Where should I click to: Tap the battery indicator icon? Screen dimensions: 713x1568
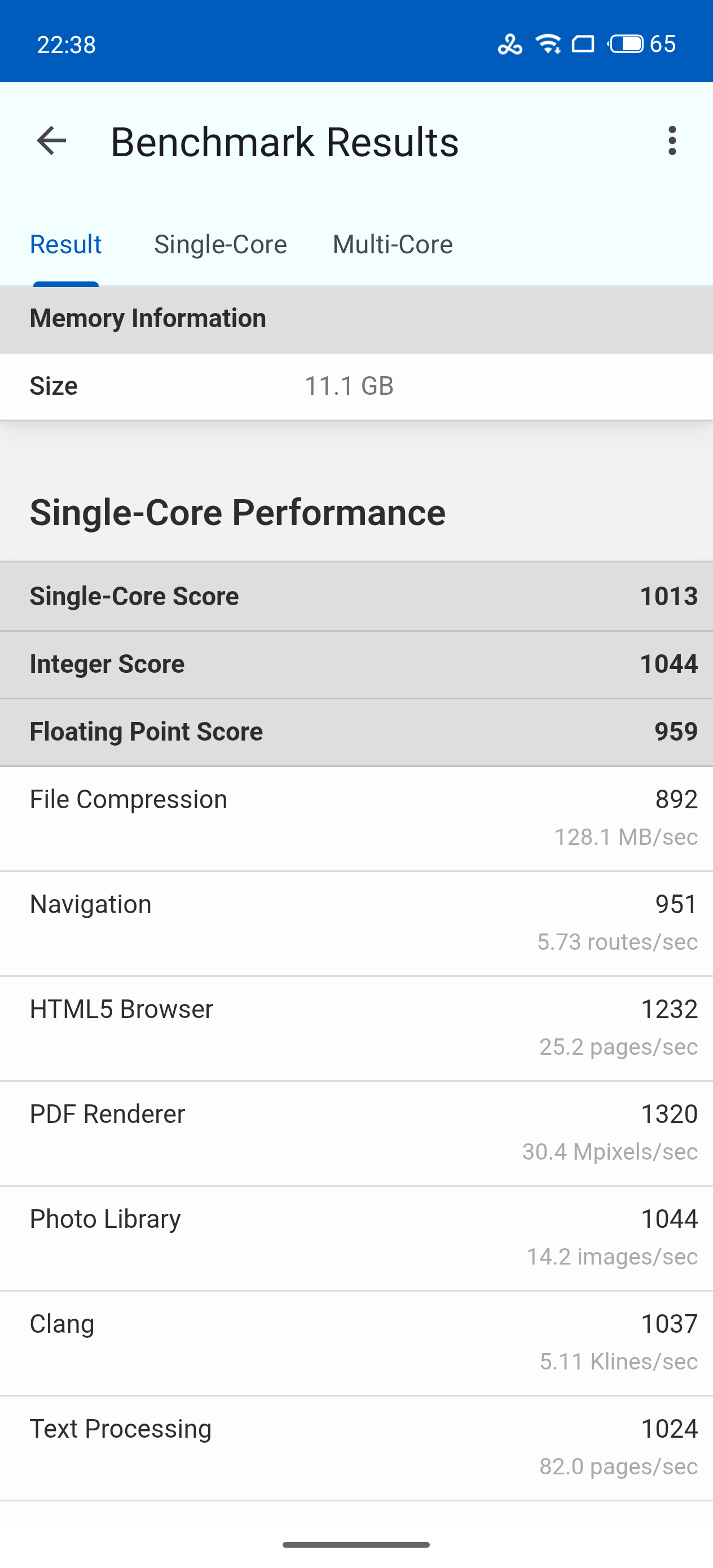(x=626, y=44)
